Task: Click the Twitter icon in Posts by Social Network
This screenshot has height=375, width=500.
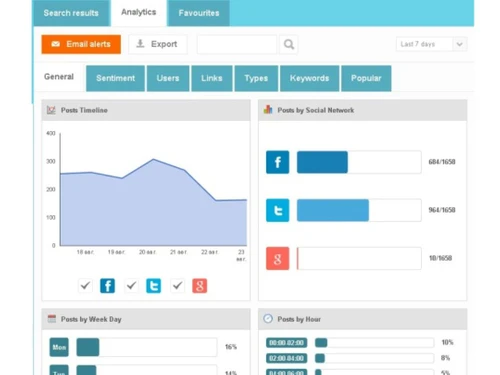Action: 277,210
